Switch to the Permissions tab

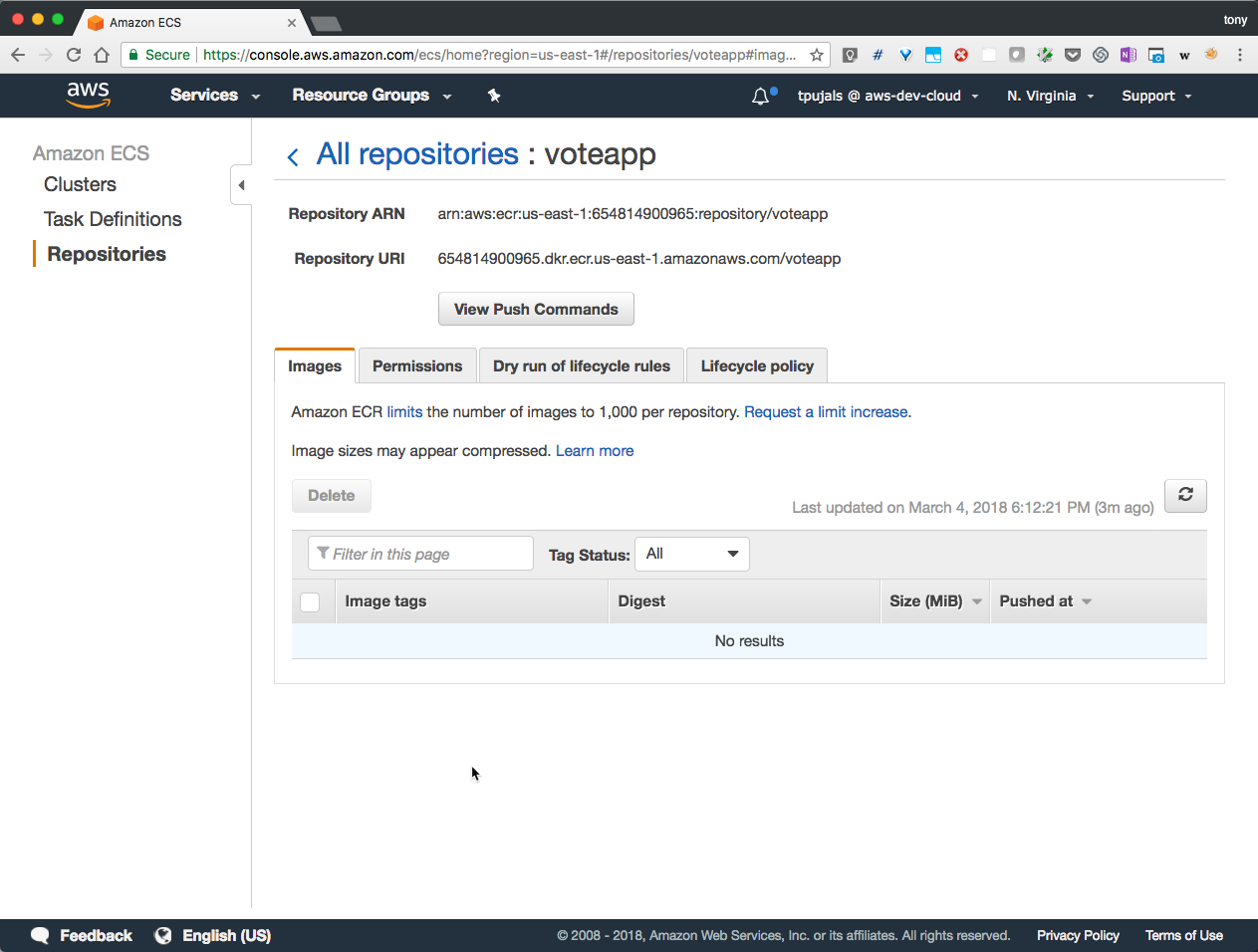417,365
